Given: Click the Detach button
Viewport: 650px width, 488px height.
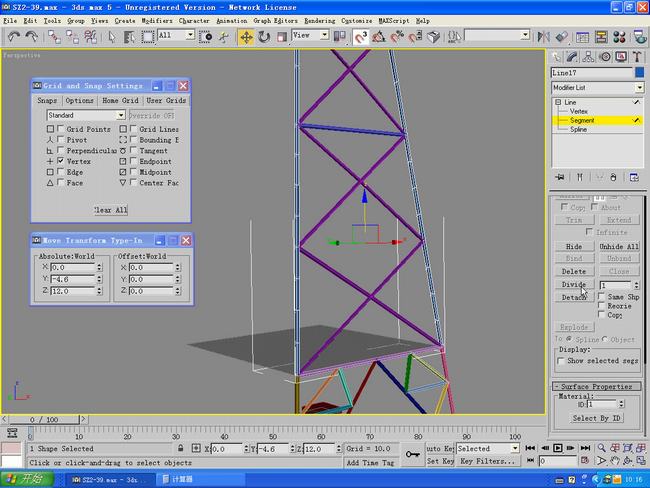Looking at the screenshot, I should pos(574,297).
